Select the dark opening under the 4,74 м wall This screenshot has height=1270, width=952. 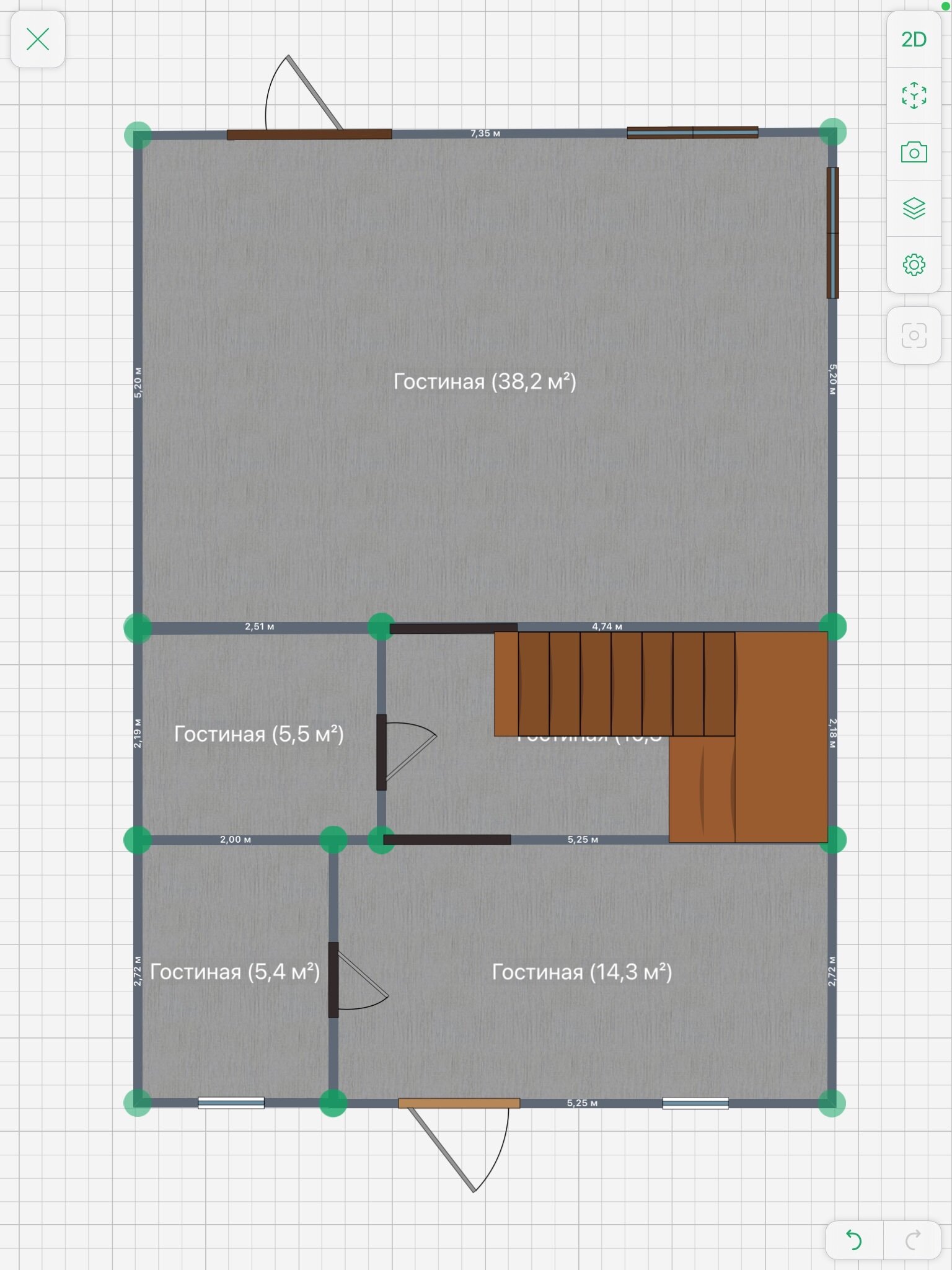point(453,629)
